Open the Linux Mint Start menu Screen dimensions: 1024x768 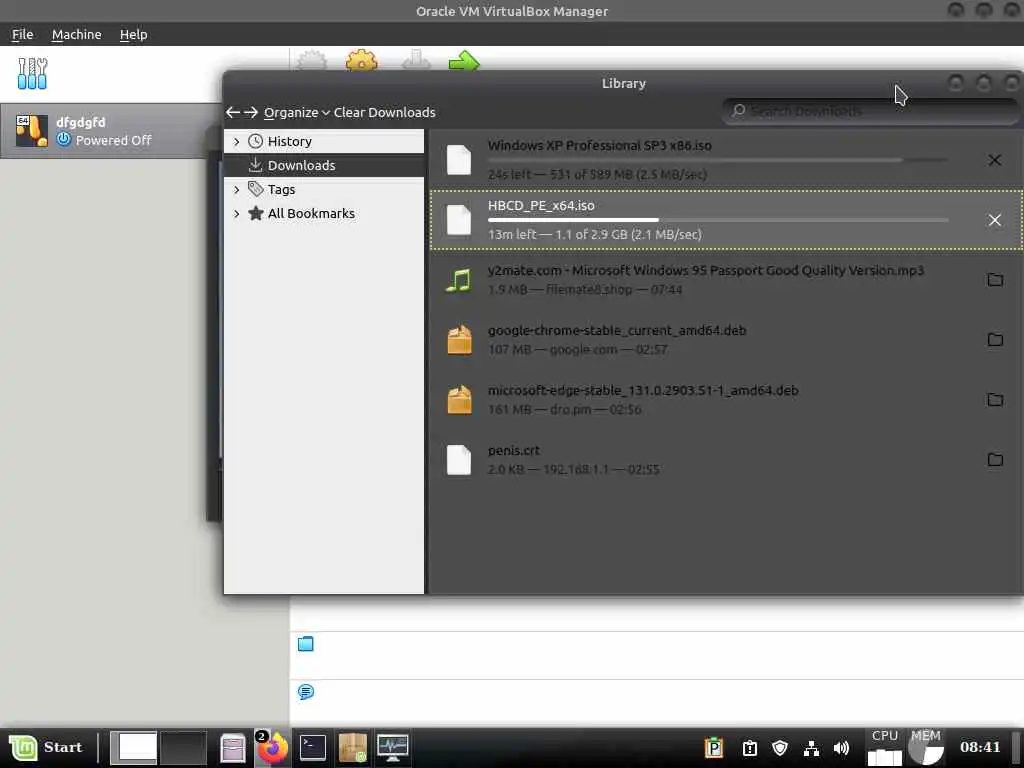(46, 748)
